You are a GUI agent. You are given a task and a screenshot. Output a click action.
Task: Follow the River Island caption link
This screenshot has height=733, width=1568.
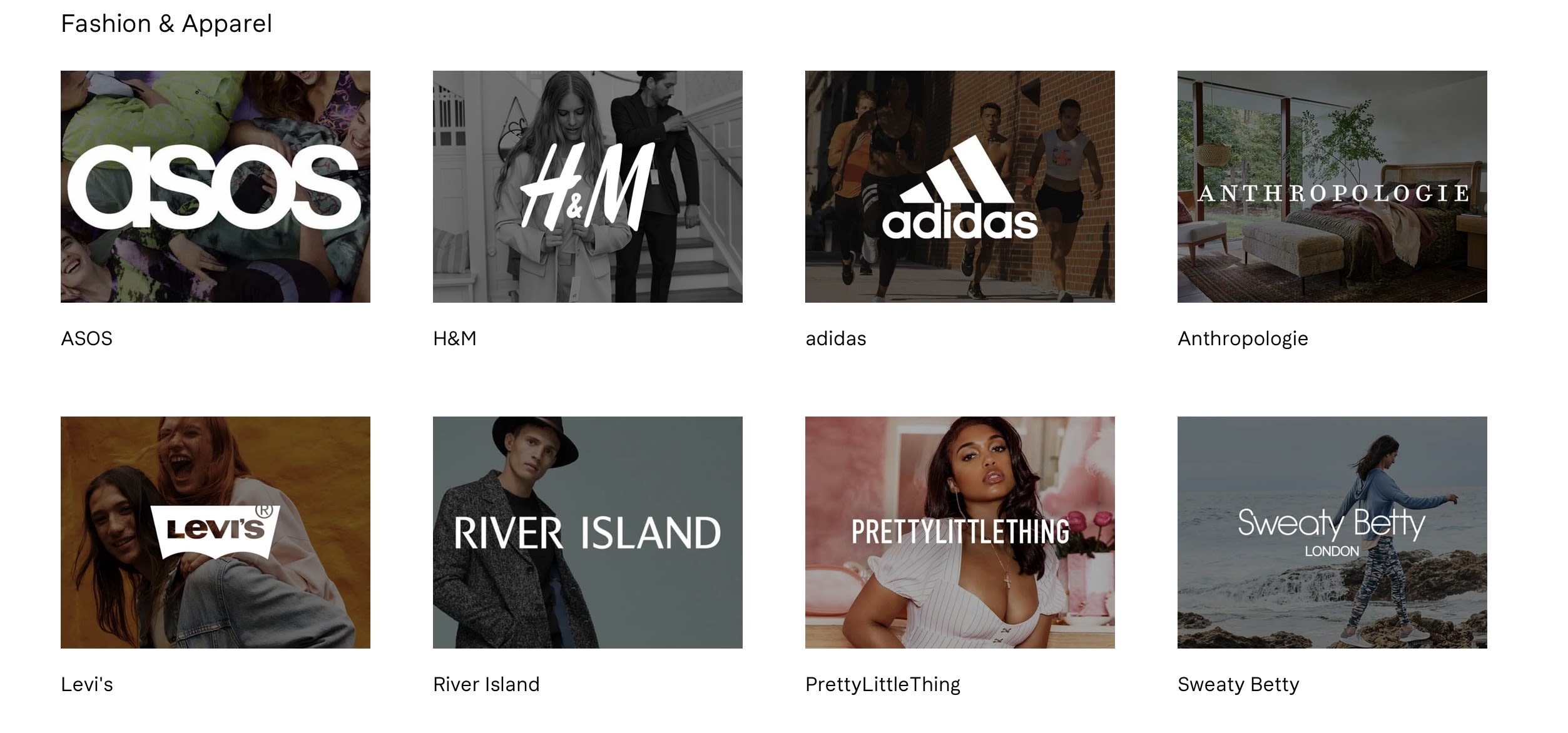click(486, 684)
